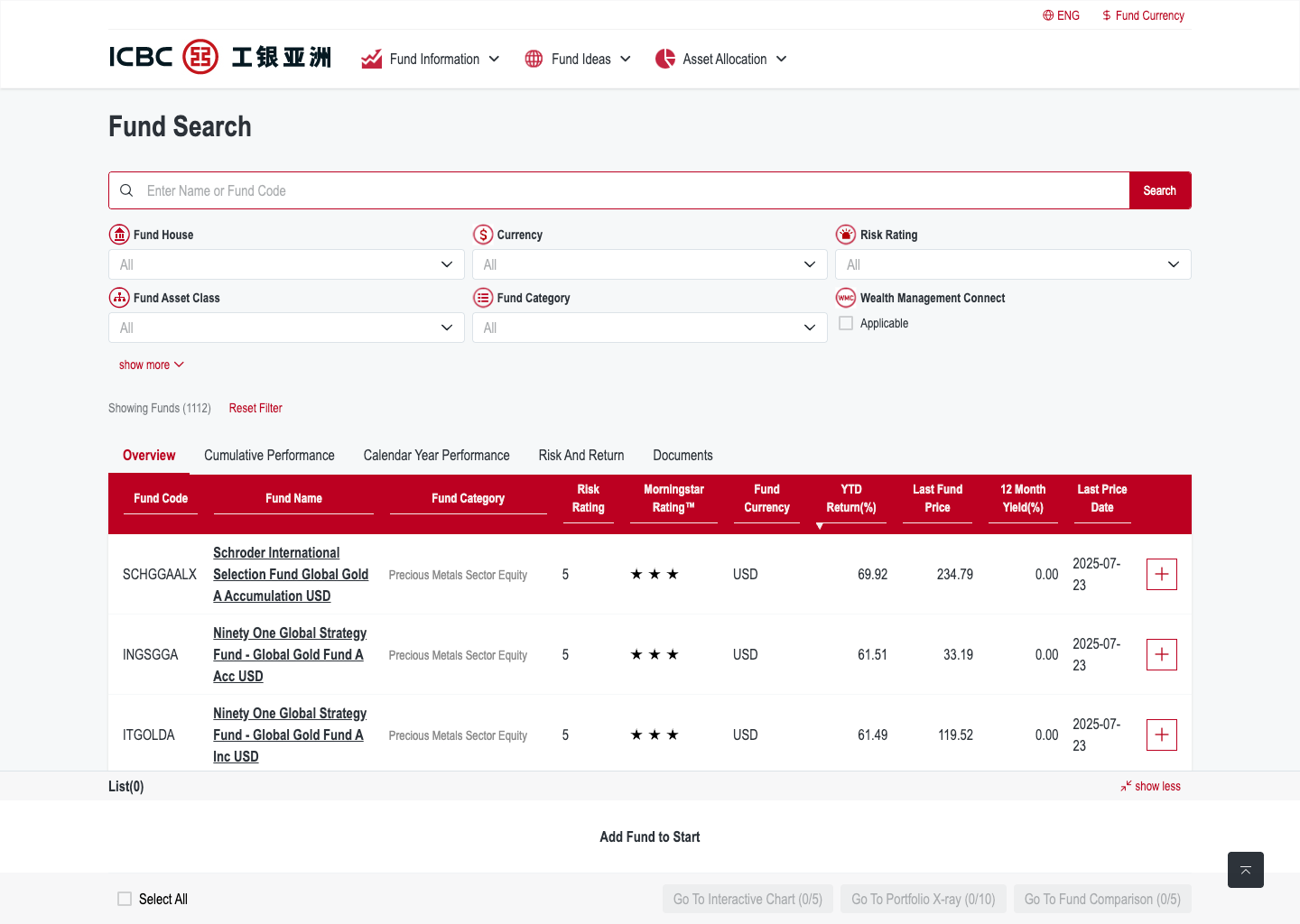The image size is (1300, 924).
Task: Tick the Select All checkbox
Action: [x=125, y=899]
